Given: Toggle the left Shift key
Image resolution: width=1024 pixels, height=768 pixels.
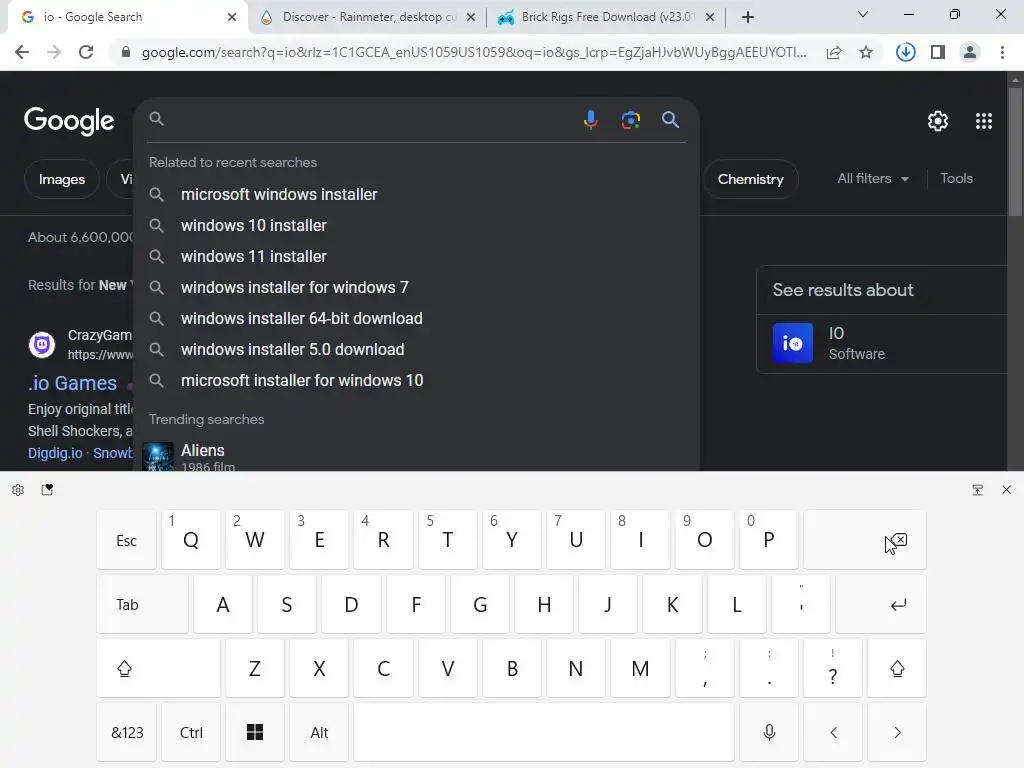Looking at the screenshot, I should (x=159, y=668).
